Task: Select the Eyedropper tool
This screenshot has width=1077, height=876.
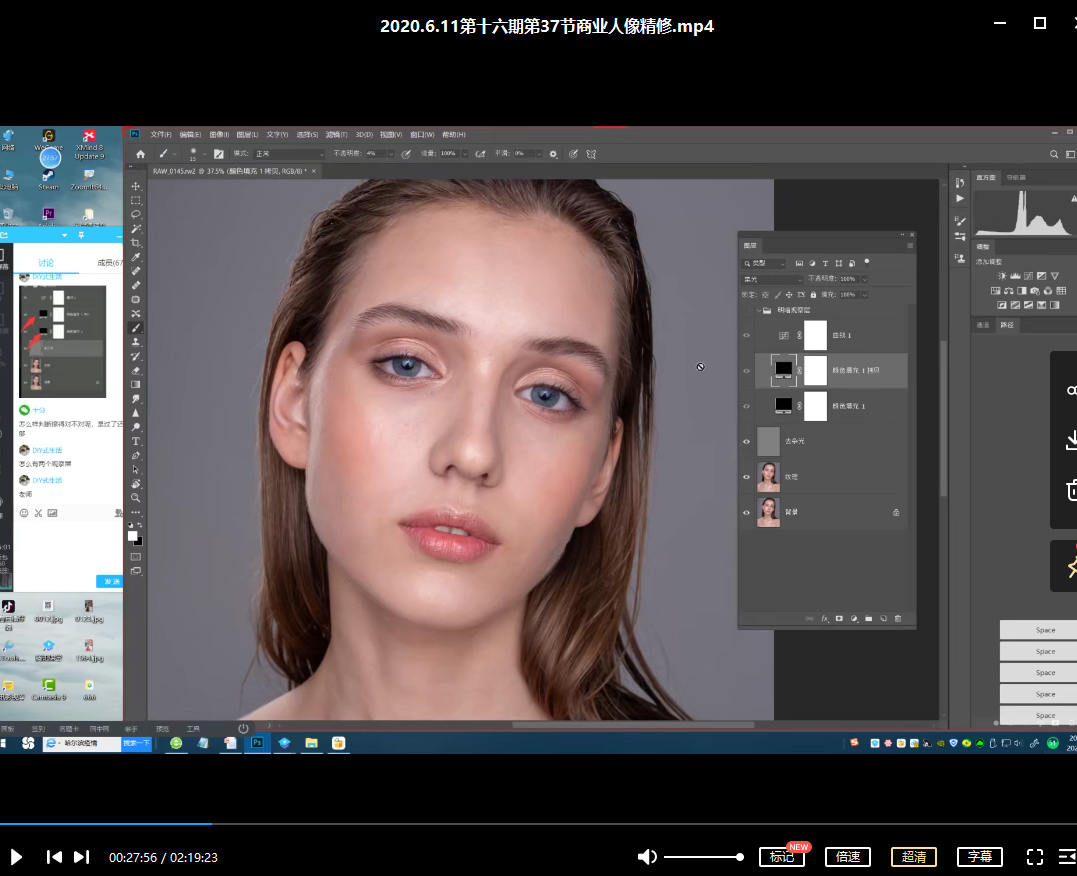Action: coord(136,257)
